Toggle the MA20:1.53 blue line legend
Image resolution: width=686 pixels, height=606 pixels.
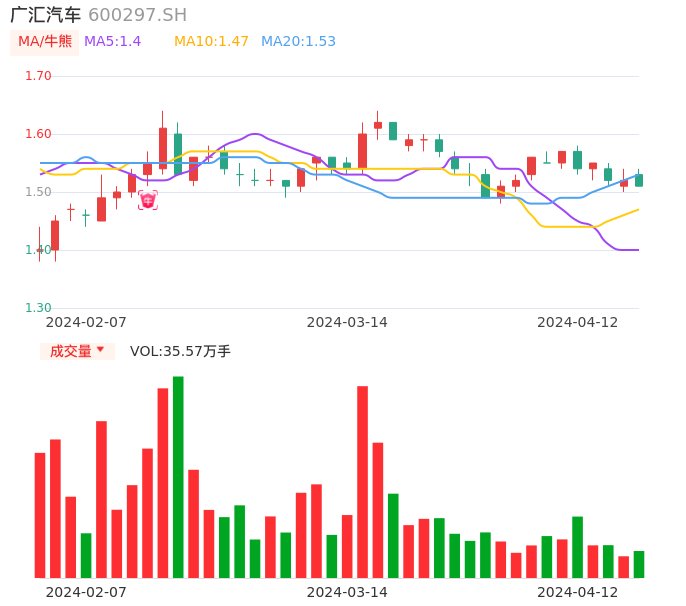pyautogui.click(x=298, y=41)
